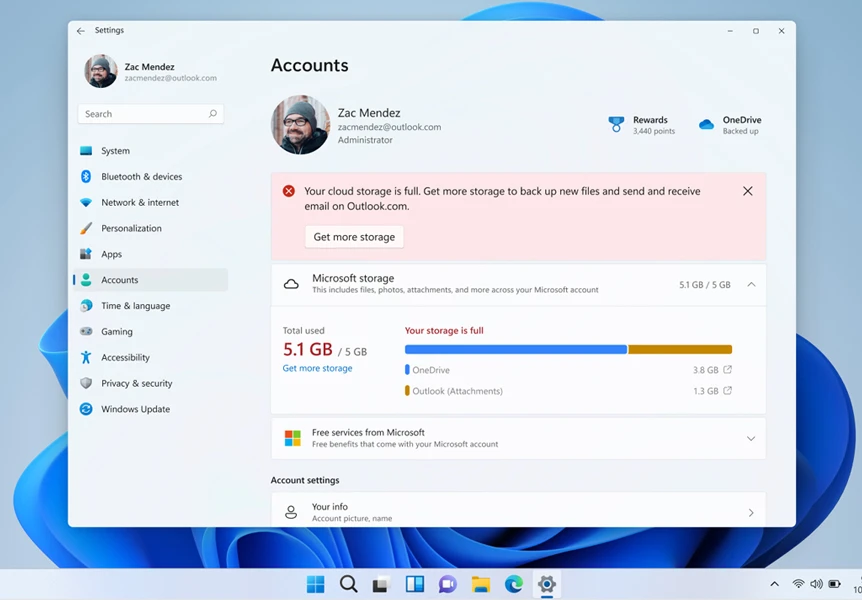Open the Your info chevron
This screenshot has height=600, width=862.
751,513
